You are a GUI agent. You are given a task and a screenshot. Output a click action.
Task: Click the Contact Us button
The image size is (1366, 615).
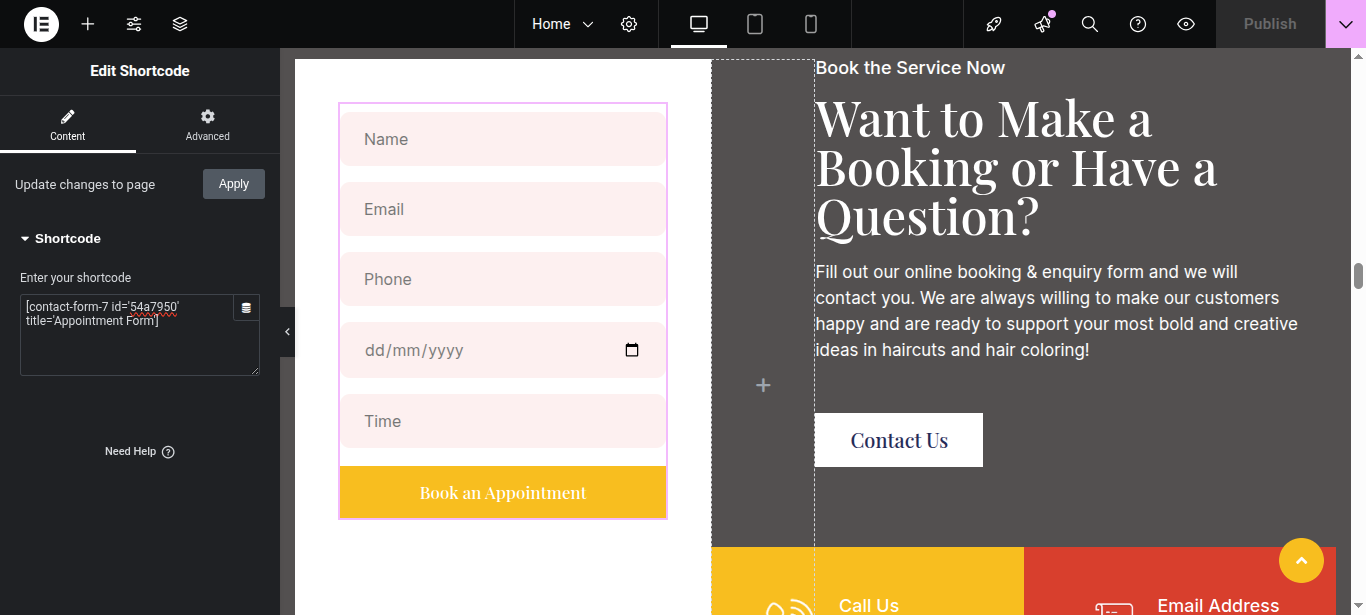coord(899,440)
